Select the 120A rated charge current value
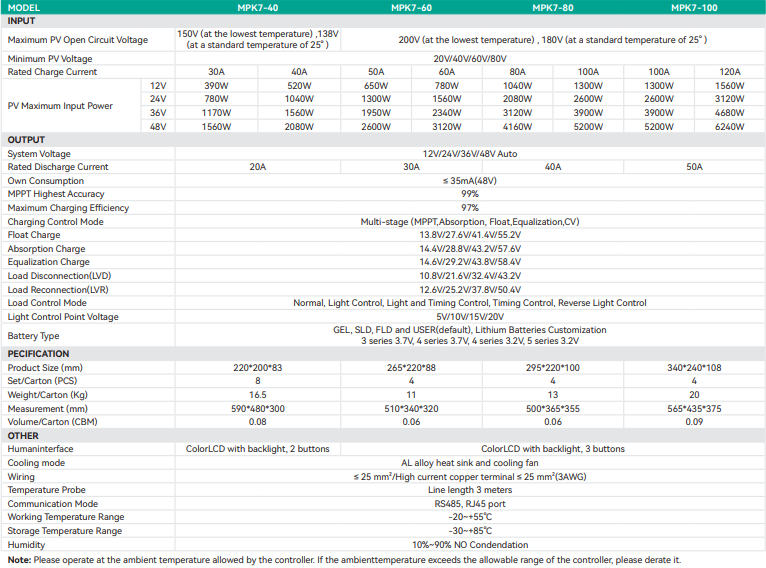The height and width of the screenshot is (568, 766). point(730,72)
